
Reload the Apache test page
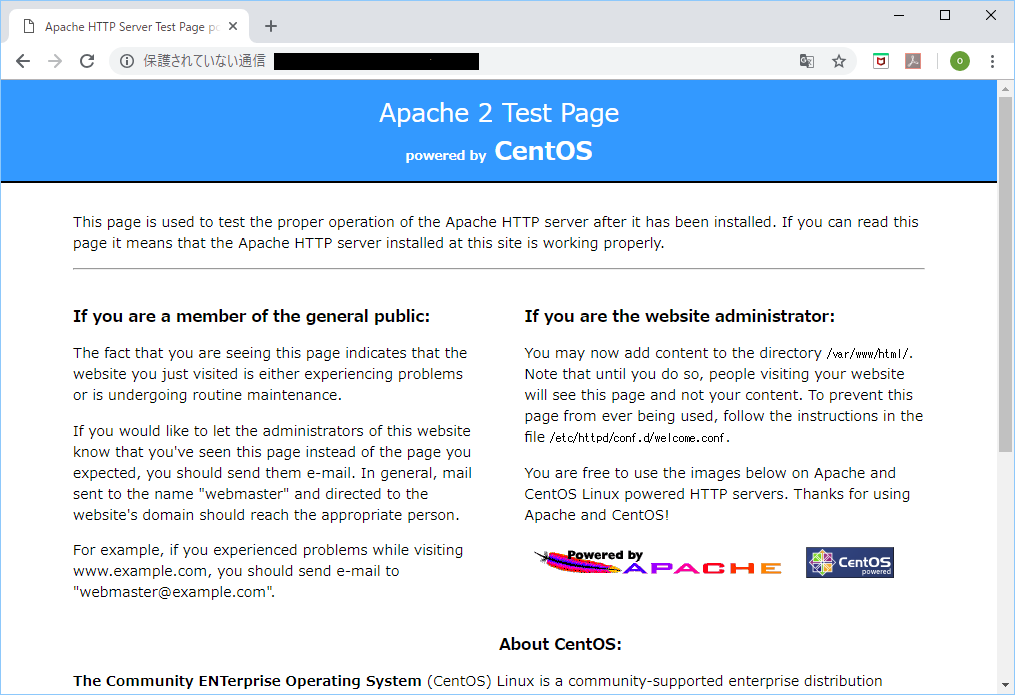87,61
